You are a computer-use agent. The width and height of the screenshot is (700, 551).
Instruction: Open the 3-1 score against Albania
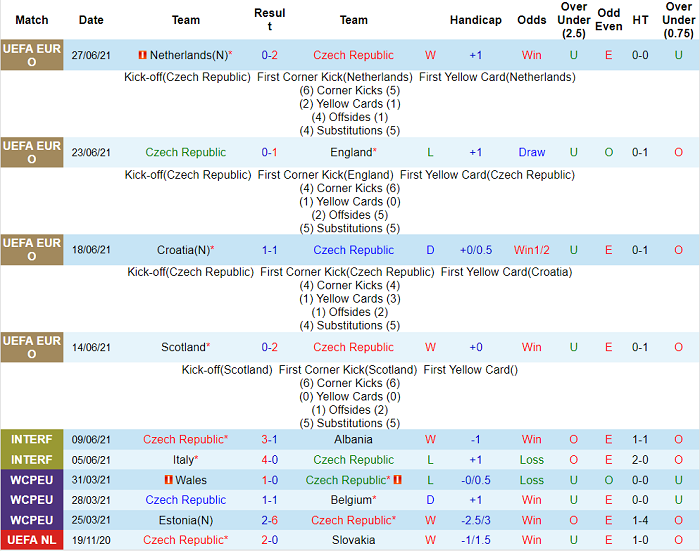[269, 439]
